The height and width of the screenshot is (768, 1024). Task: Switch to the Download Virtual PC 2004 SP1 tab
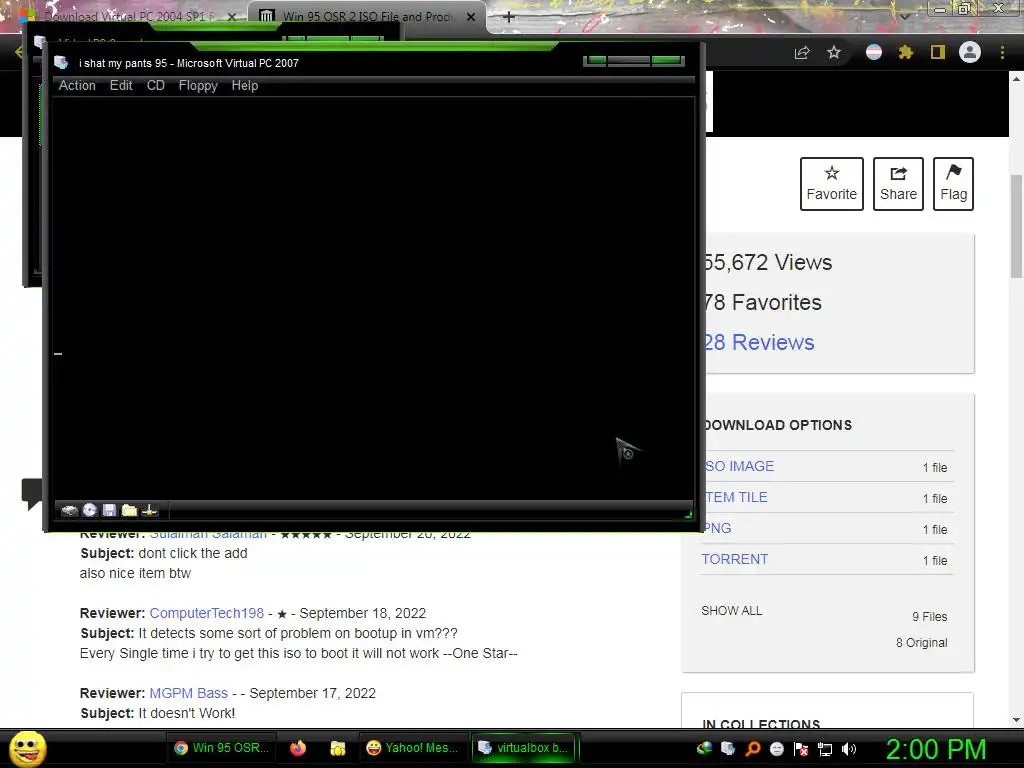pyautogui.click(x=131, y=16)
